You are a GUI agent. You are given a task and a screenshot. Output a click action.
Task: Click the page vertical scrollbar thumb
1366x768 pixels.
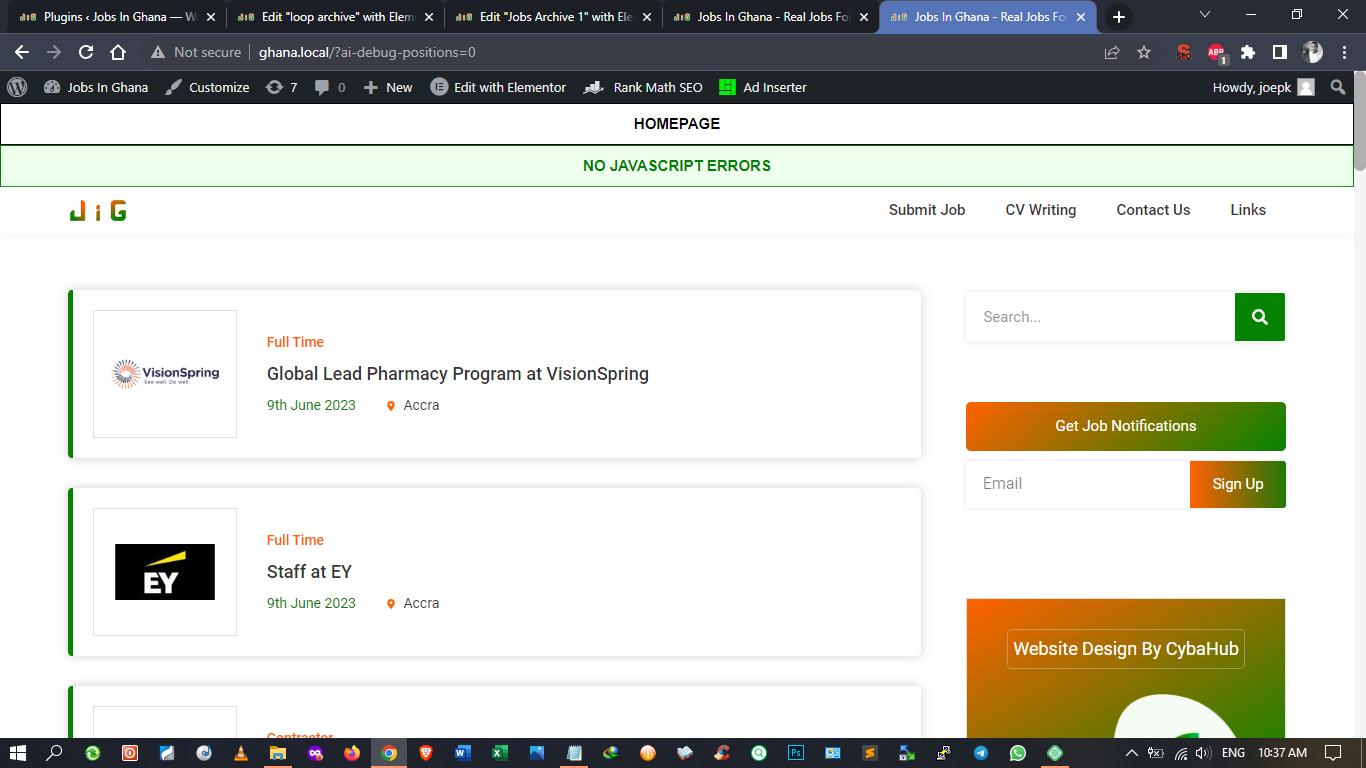[x=1360, y=122]
